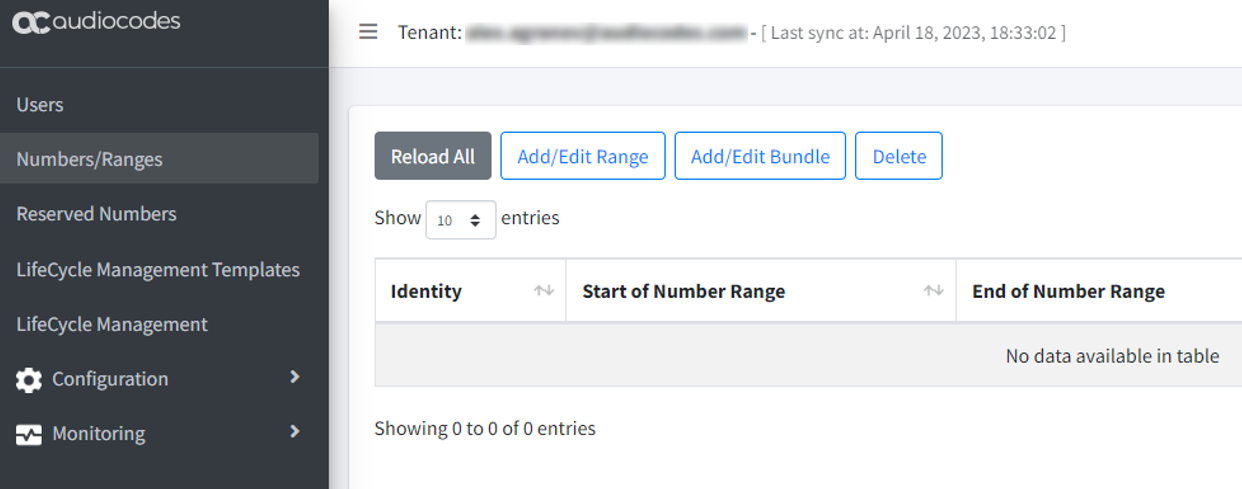Click the Monitoring pulse icon
The height and width of the screenshot is (489, 1242).
29,435
